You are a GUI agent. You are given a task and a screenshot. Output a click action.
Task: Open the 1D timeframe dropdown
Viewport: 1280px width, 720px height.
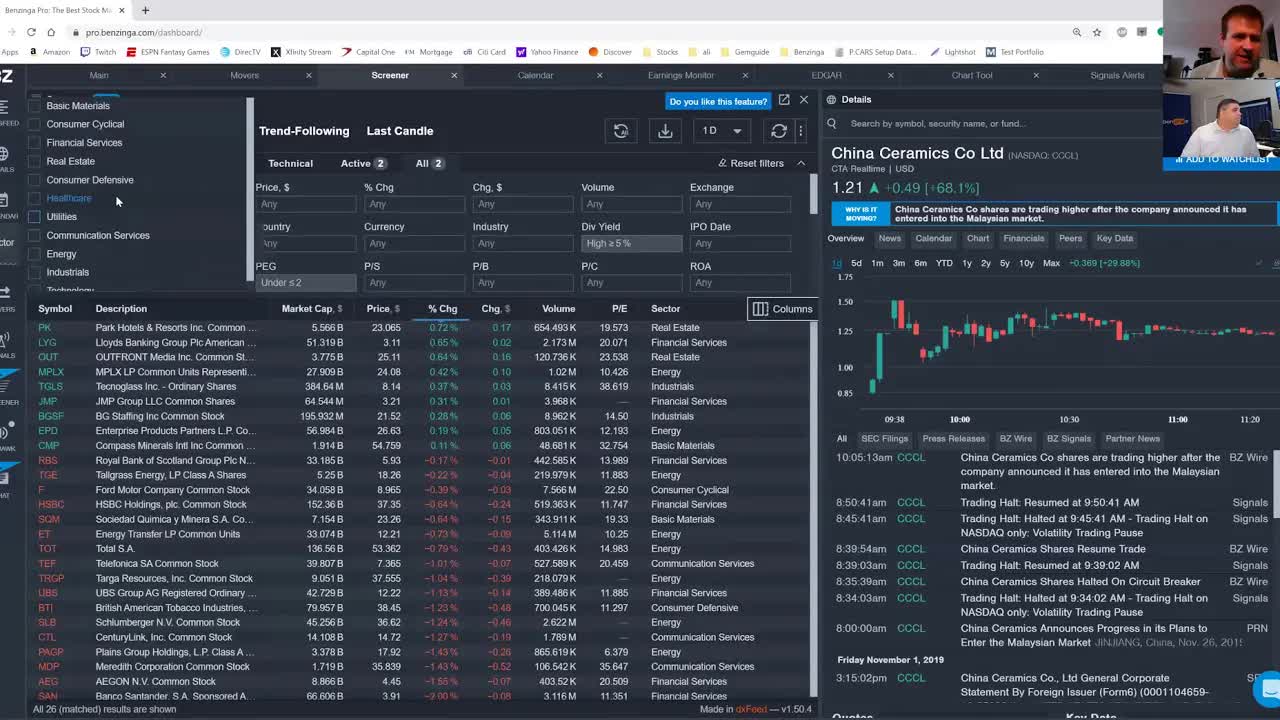point(722,131)
